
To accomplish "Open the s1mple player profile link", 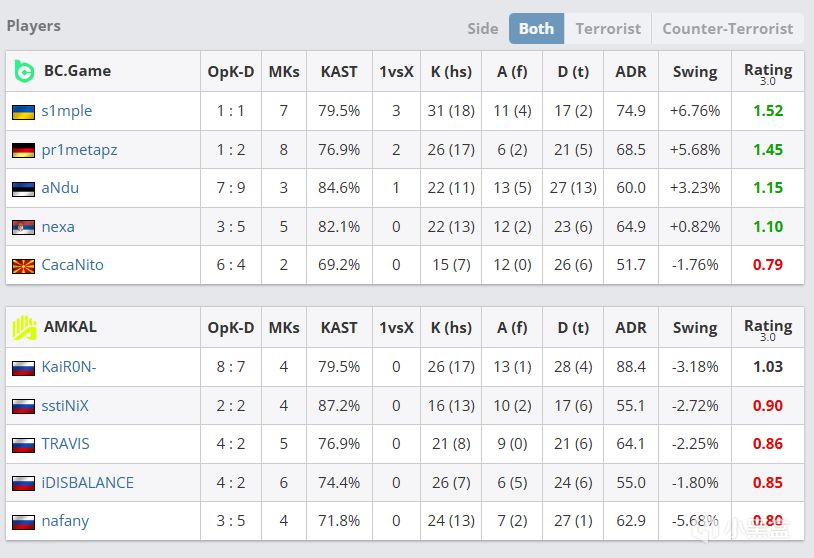I will coord(66,111).
